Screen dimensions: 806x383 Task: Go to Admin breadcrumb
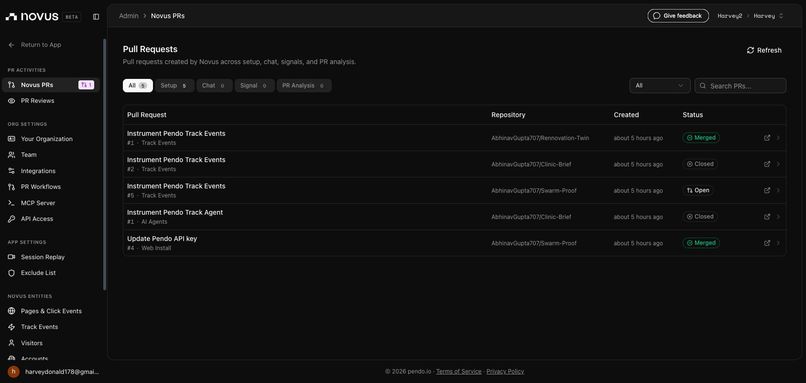pyautogui.click(x=129, y=16)
